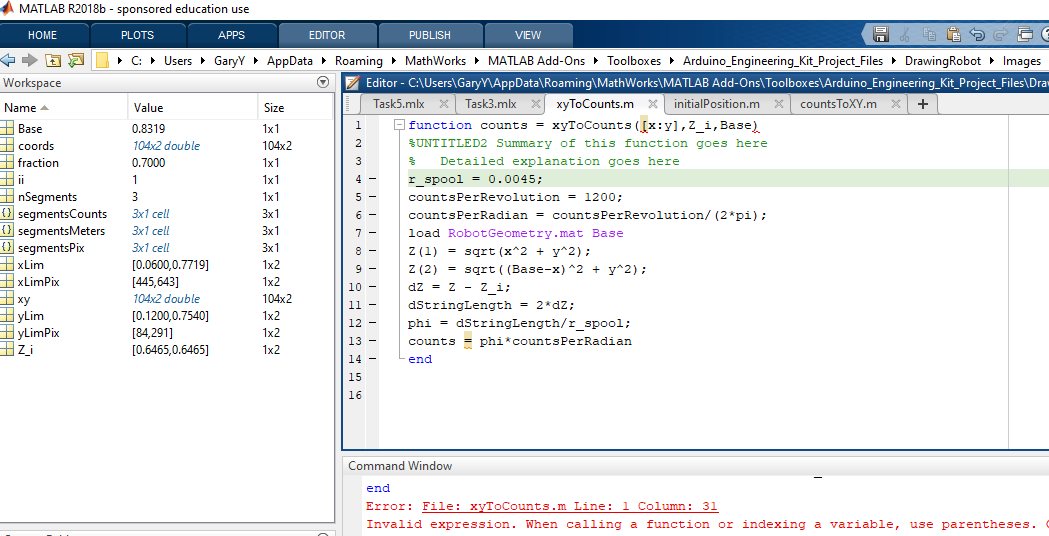Click the Browse for Folder icon
The image size is (1049, 536).
75,61
